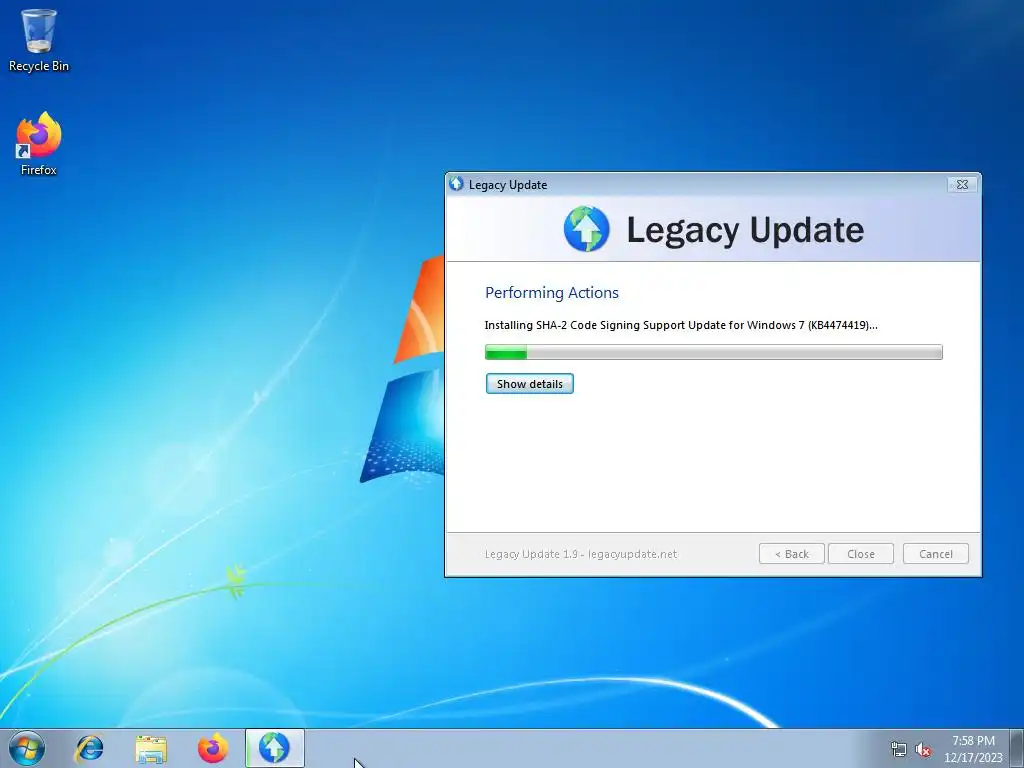Click the large 'Legacy Update' banner title
Image resolution: width=1024 pixels, height=768 pixels.
pyautogui.click(x=745, y=230)
